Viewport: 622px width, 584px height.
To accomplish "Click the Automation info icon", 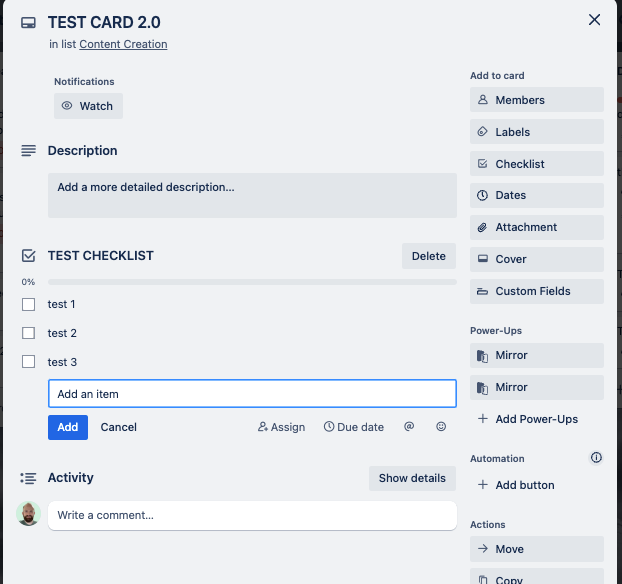I will [x=596, y=458].
